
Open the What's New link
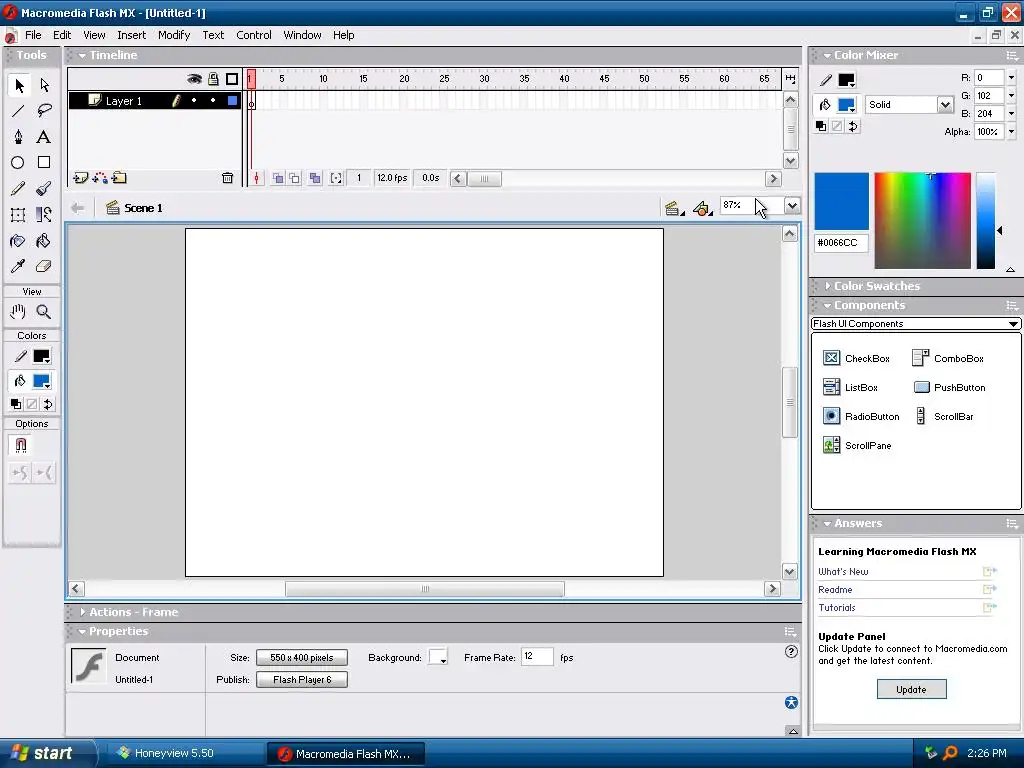click(843, 572)
